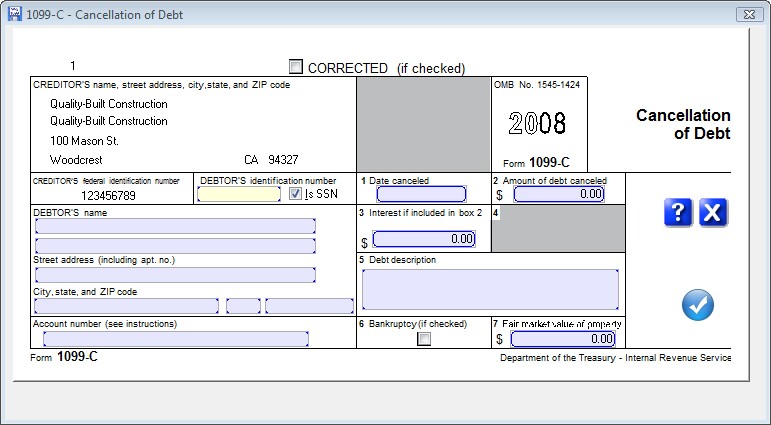Select the Fair market value of property field
This screenshot has height=425, width=771.
563,339
